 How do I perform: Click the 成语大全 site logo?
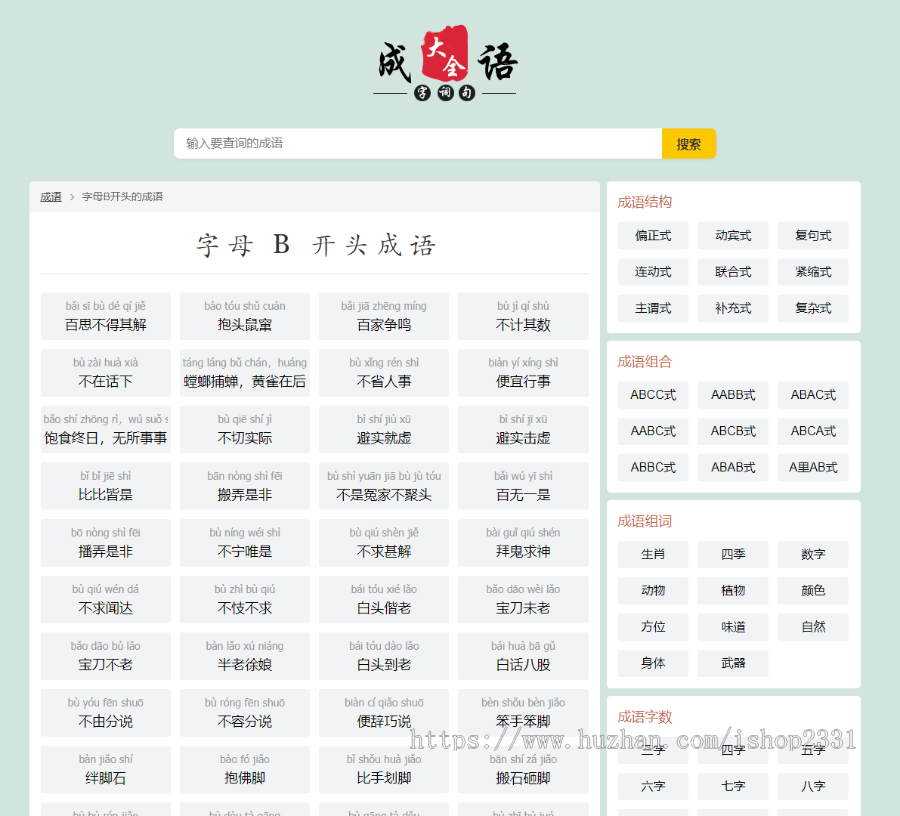coord(445,63)
